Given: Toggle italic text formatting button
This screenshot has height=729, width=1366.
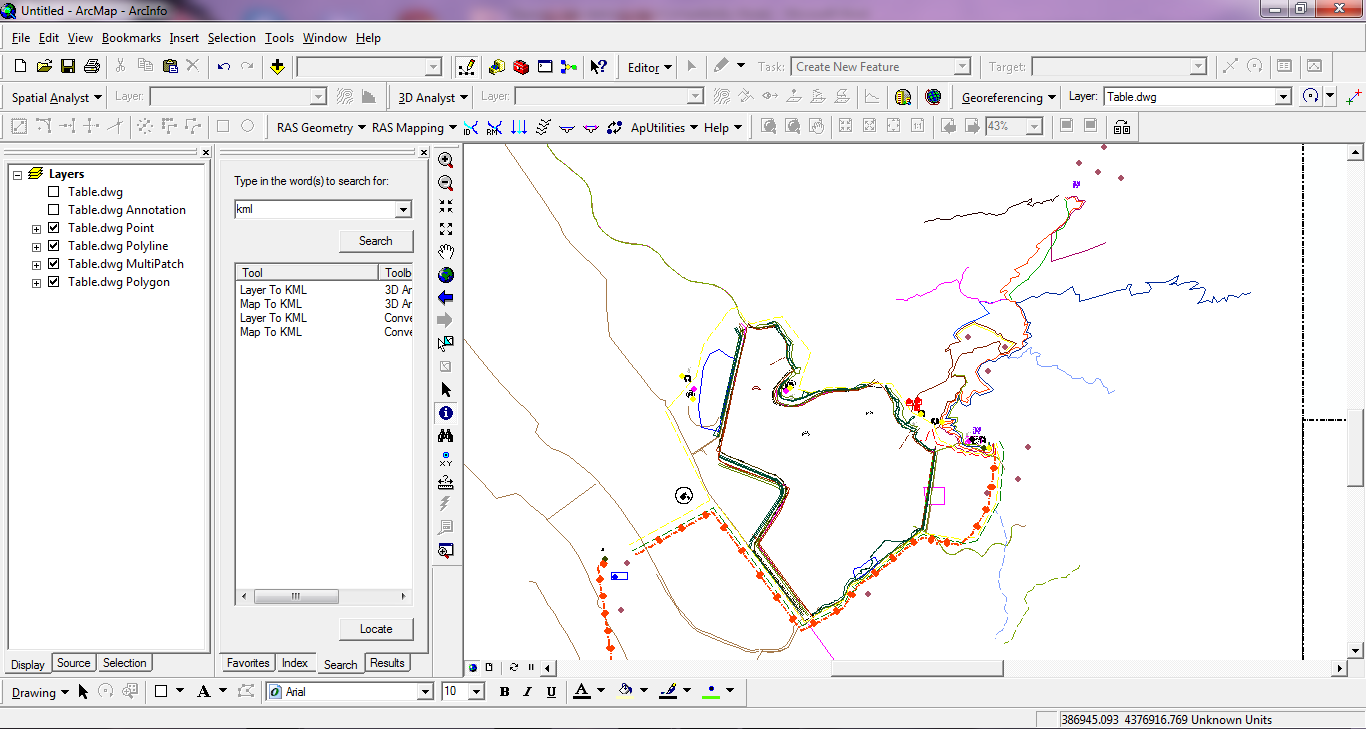Looking at the screenshot, I should coord(528,692).
